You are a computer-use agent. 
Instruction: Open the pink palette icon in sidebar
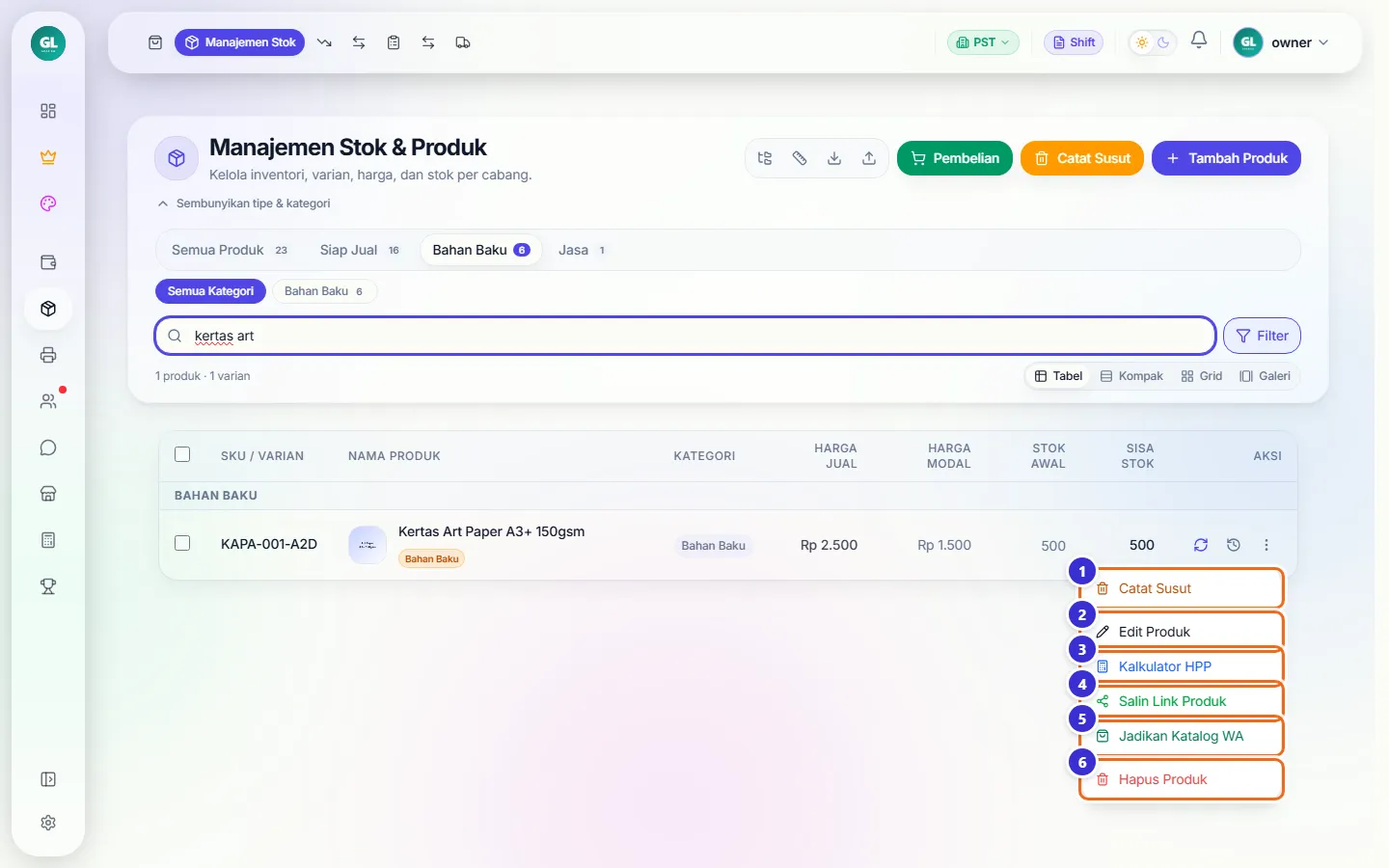48,203
